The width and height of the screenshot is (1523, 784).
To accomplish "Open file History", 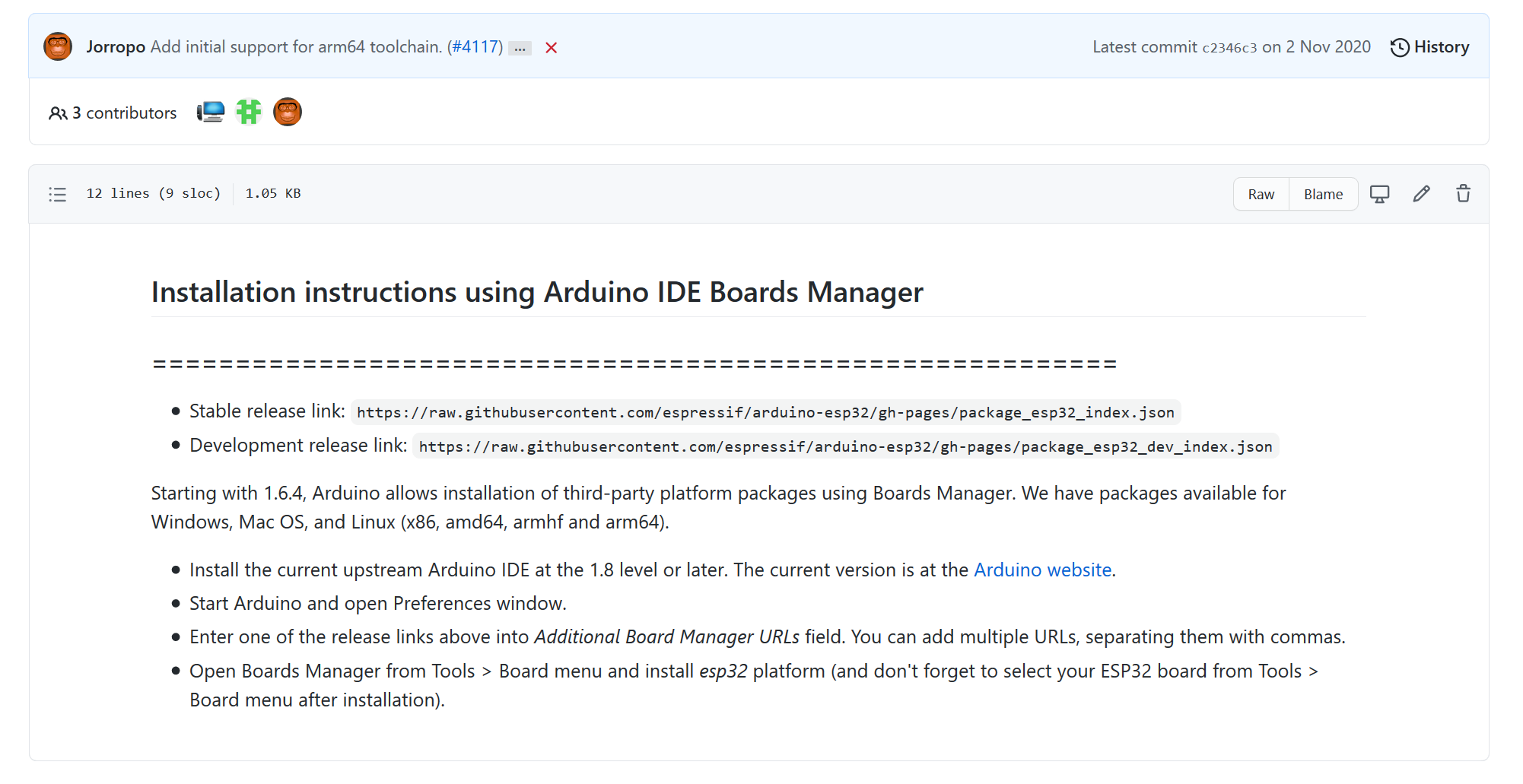I will click(x=1429, y=47).
